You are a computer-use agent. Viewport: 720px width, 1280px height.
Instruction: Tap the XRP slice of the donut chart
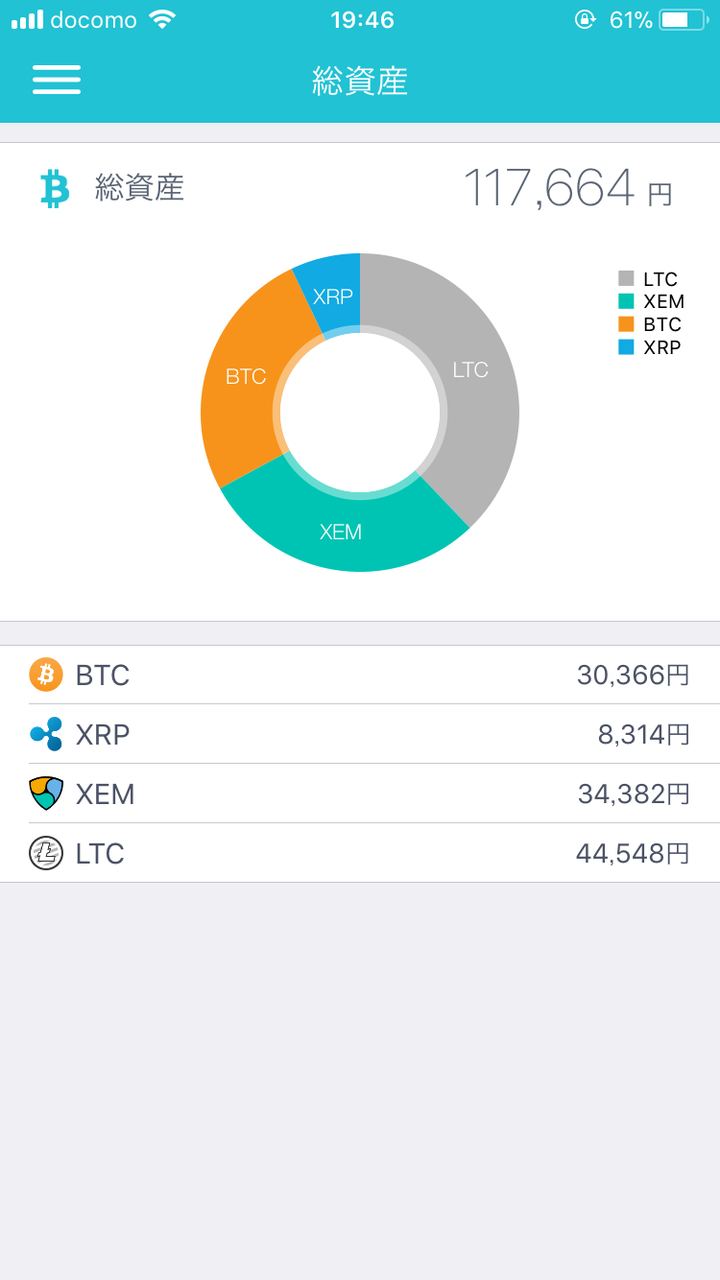pyautogui.click(x=334, y=293)
